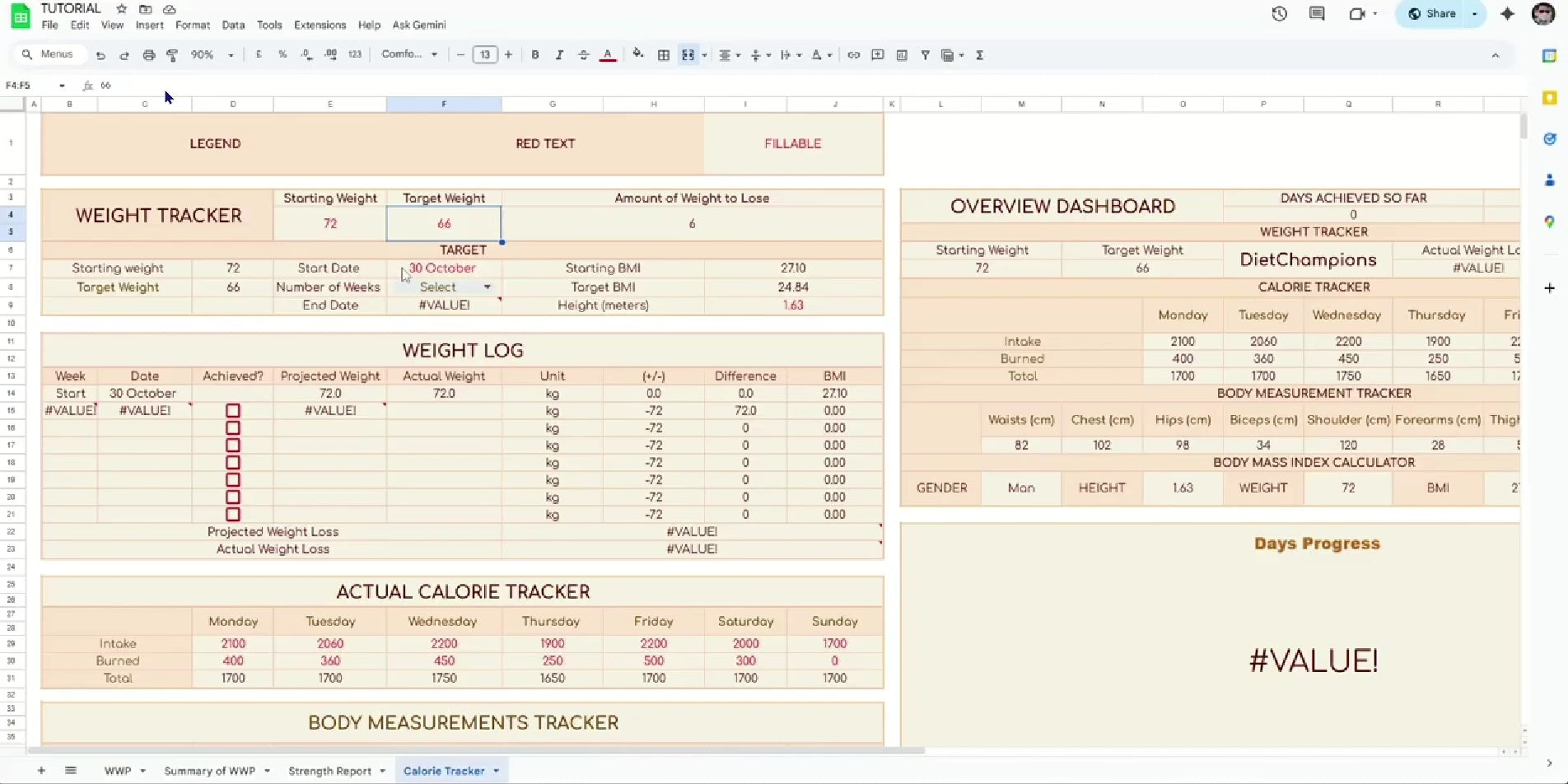
Task: Create a filter
Action: point(926,55)
